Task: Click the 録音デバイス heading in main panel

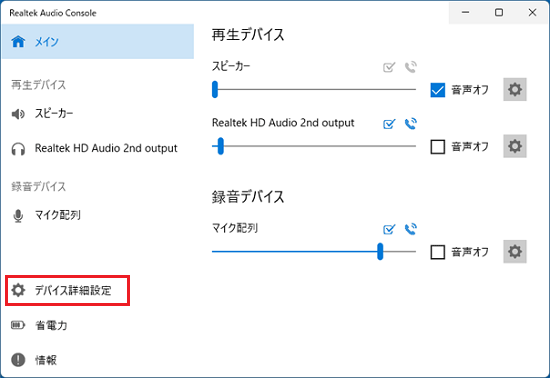Action: tap(248, 197)
